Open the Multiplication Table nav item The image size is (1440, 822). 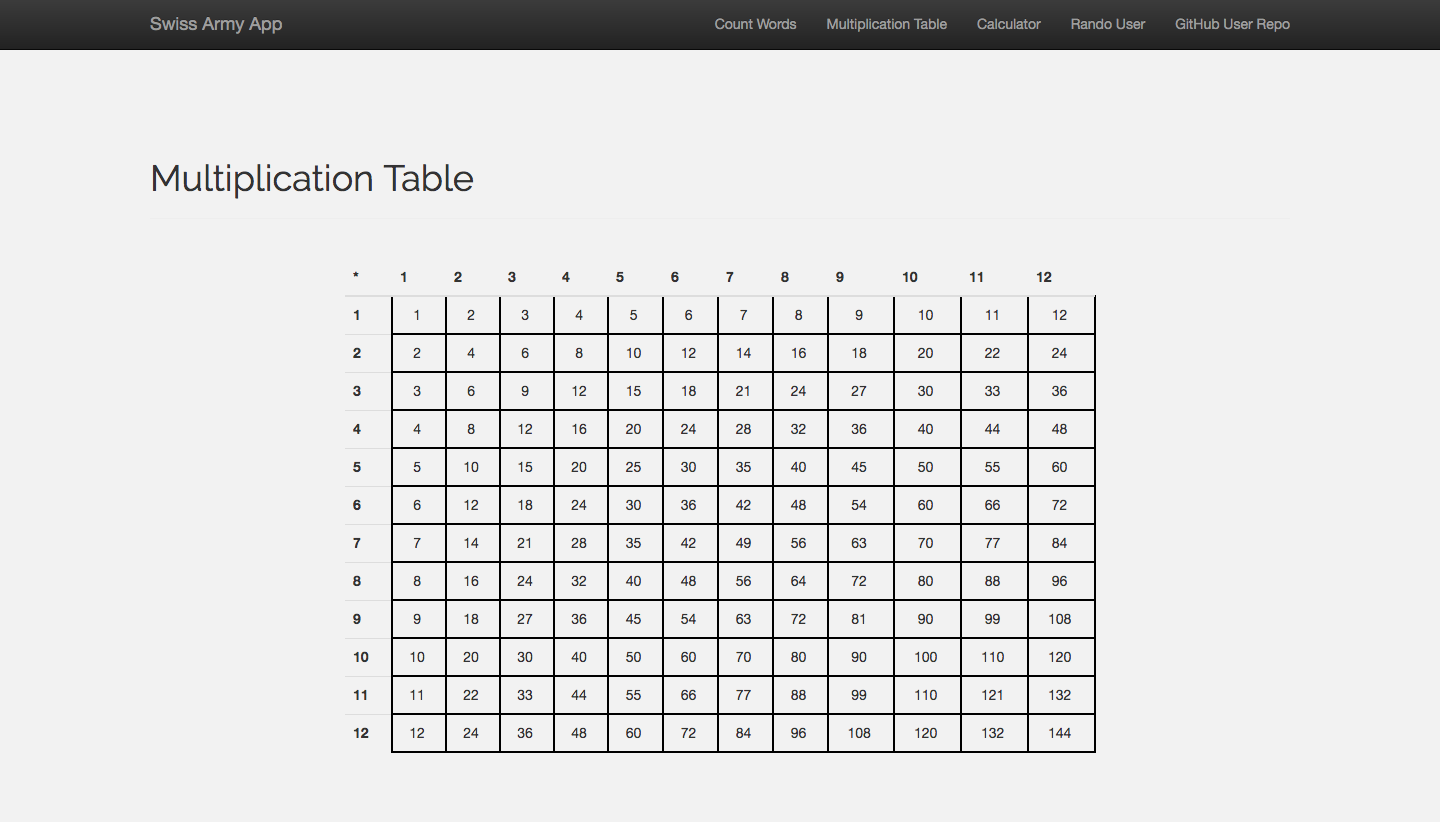click(886, 24)
